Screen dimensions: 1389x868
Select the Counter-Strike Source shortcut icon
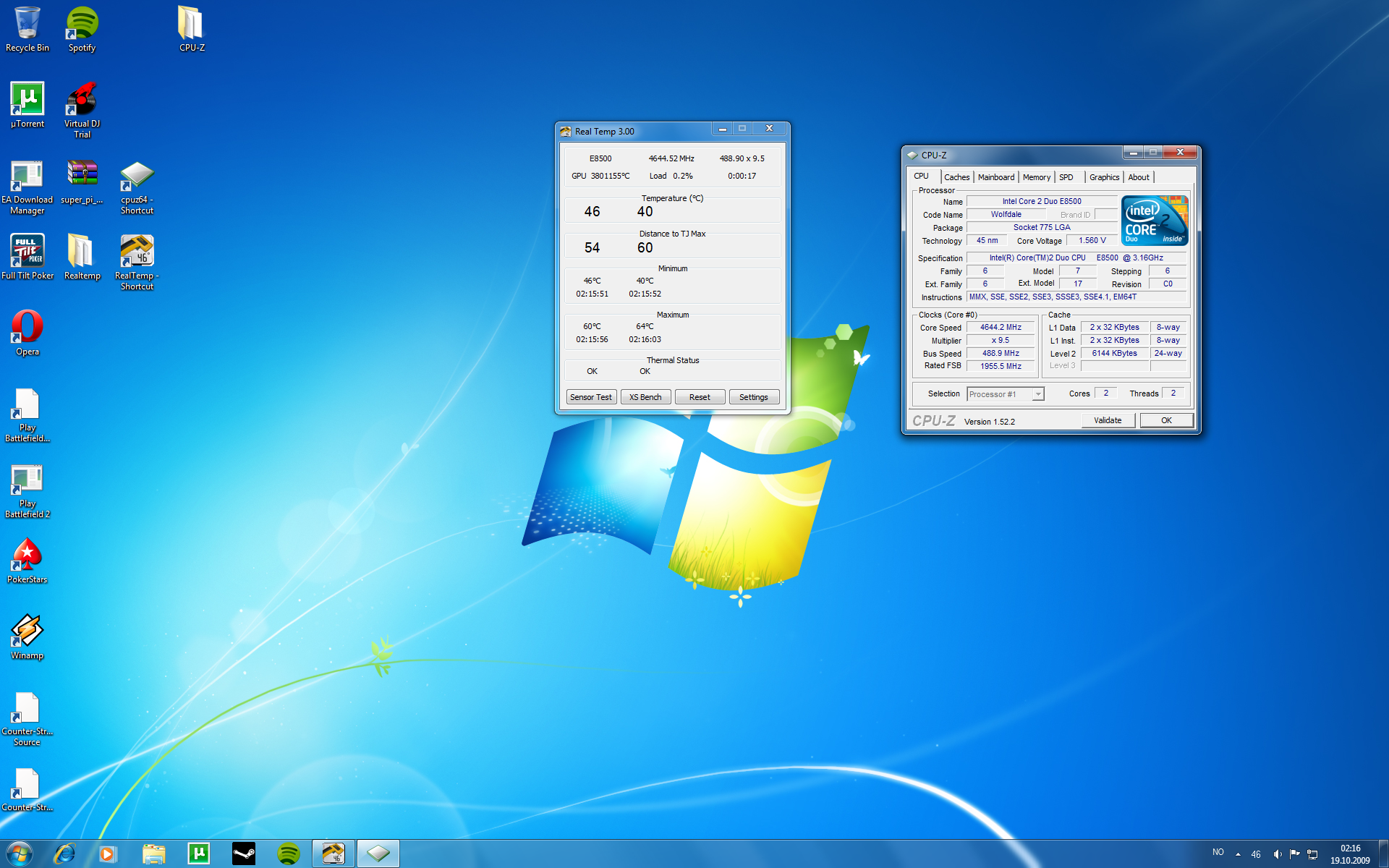coord(27,719)
